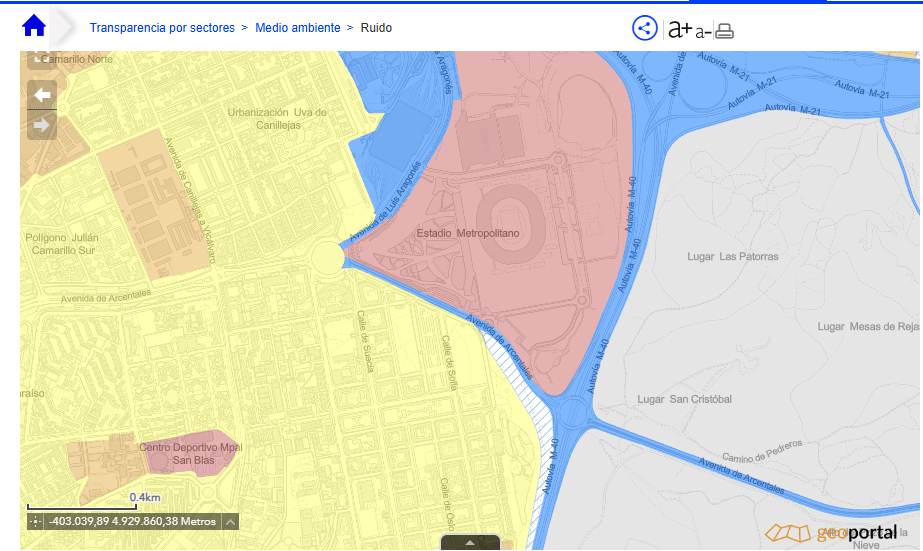Open the share options icon
Image resolution: width=923 pixels, height=551 pixels.
pyautogui.click(x=645, y=28)
